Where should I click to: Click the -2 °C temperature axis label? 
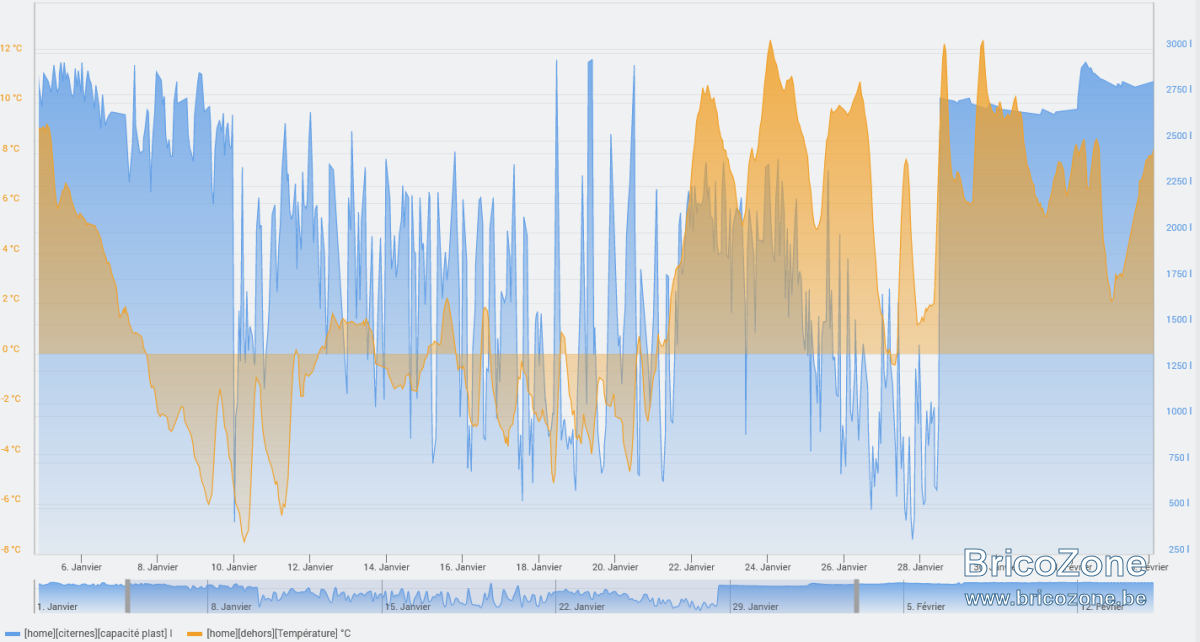point(11,400)
